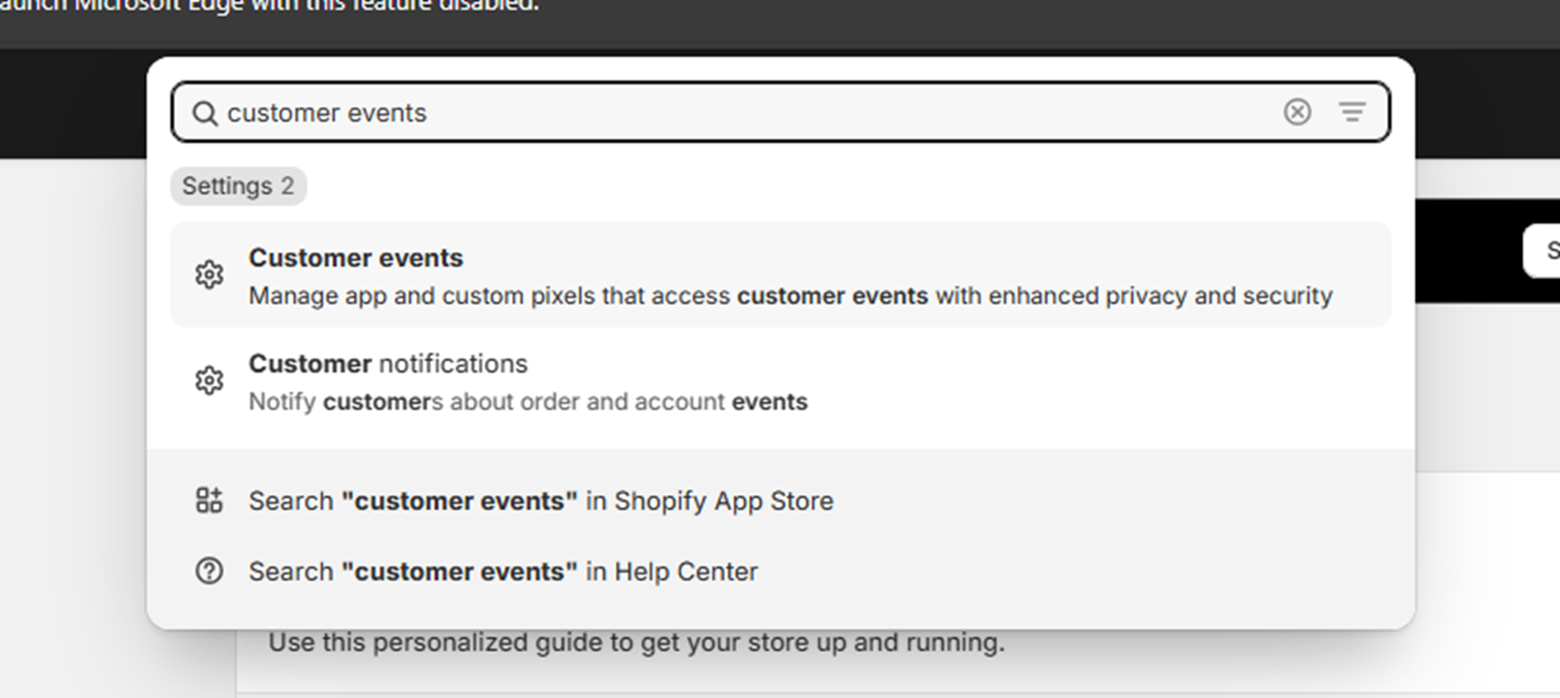The width and height of the screenshot is (1560, 698).
Task: Click the Help Center question mark icon
Action: click(x=209, y=571)
